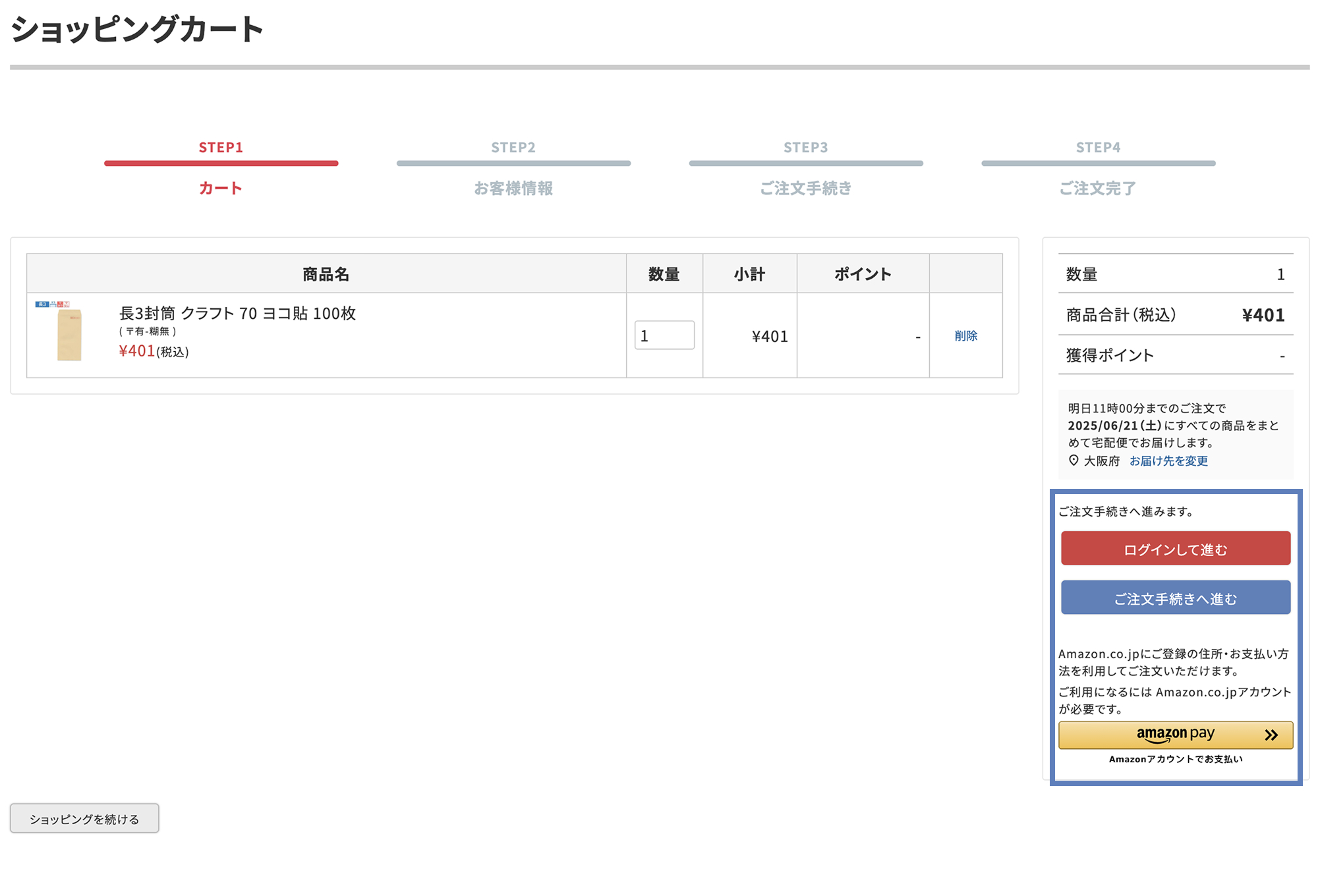Open the お届け先を変更 link
The width and height of the screenshot is (1318, 896).
coord(1168,461)
